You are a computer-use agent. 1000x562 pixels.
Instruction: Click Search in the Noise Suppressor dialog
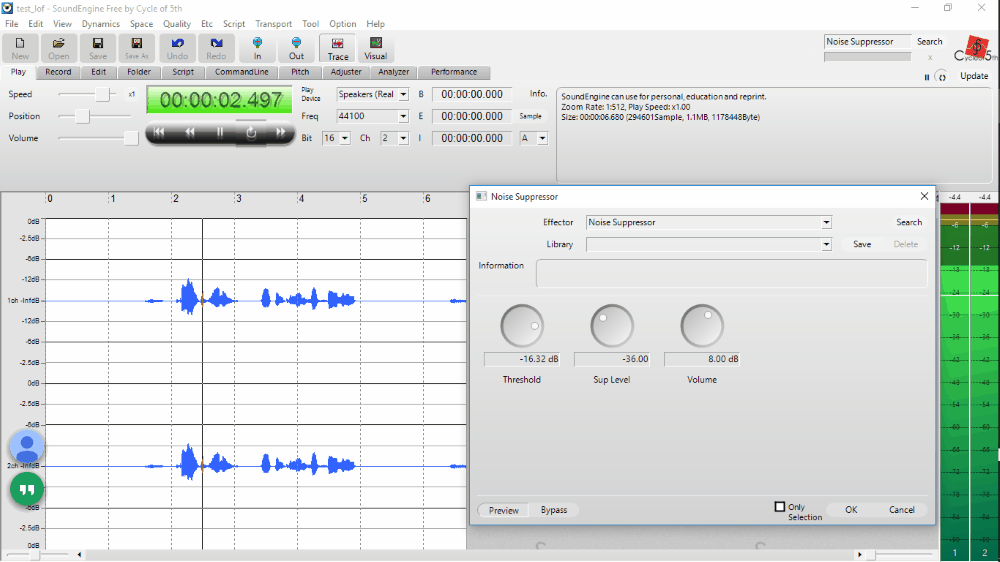[909, 223]
